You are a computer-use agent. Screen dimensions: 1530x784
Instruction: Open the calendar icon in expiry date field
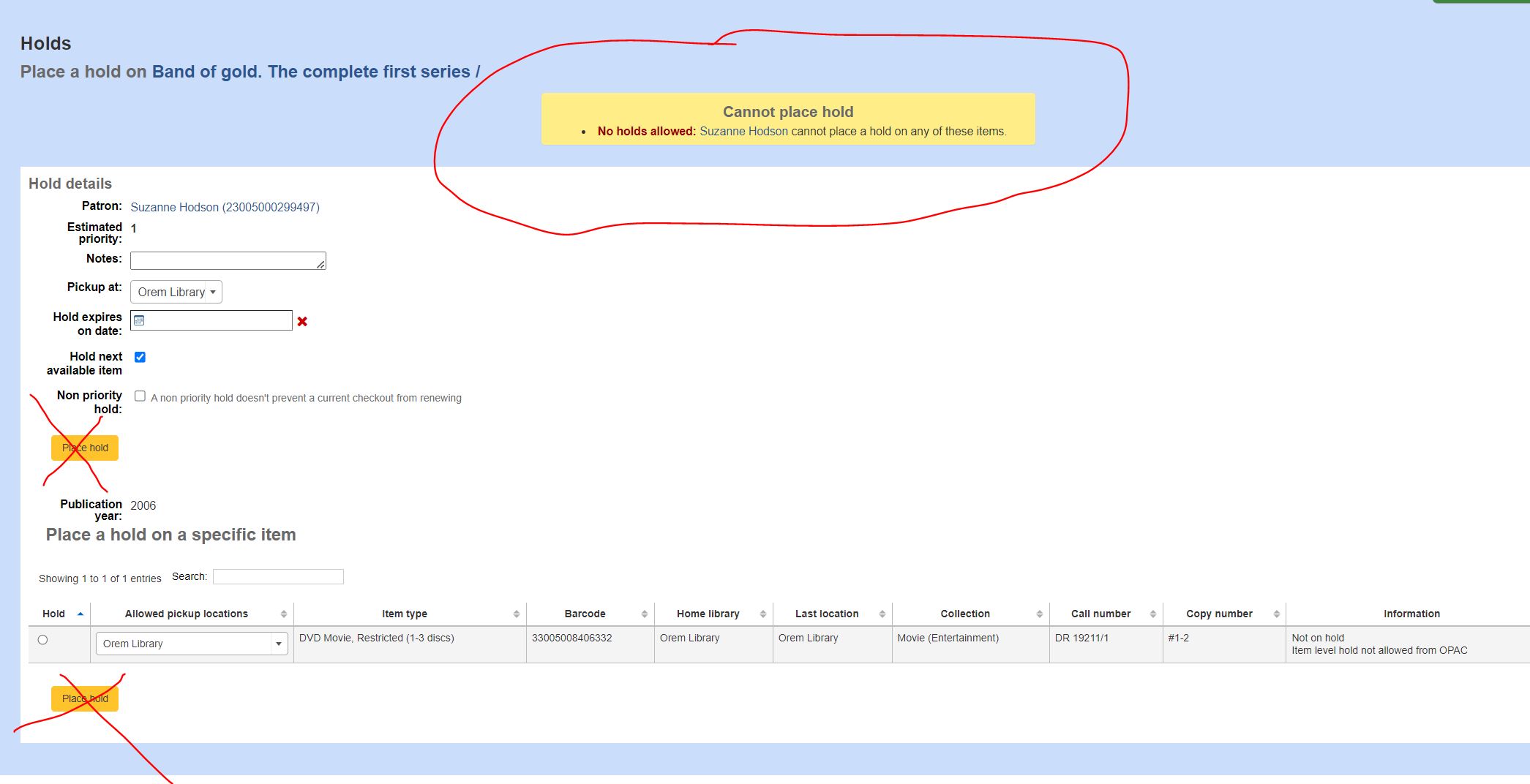[x=140, y=320]
